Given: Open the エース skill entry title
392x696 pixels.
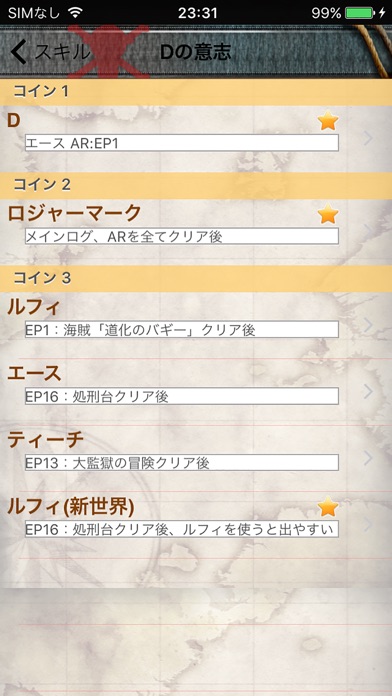Looking at the screenshot, I should click(34, 374).
